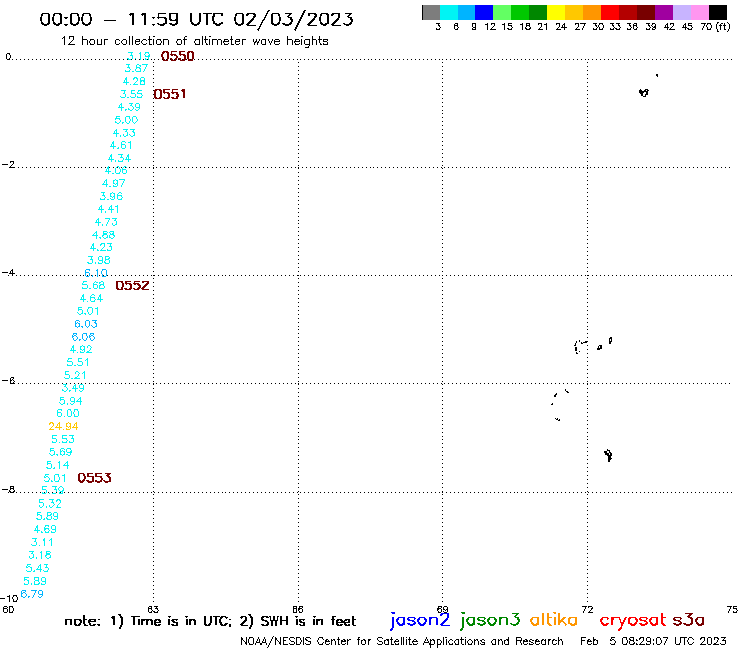740x650 pixels.
Task: Select the 5.68 reading beside 0552
Action: tap(93, 285)
